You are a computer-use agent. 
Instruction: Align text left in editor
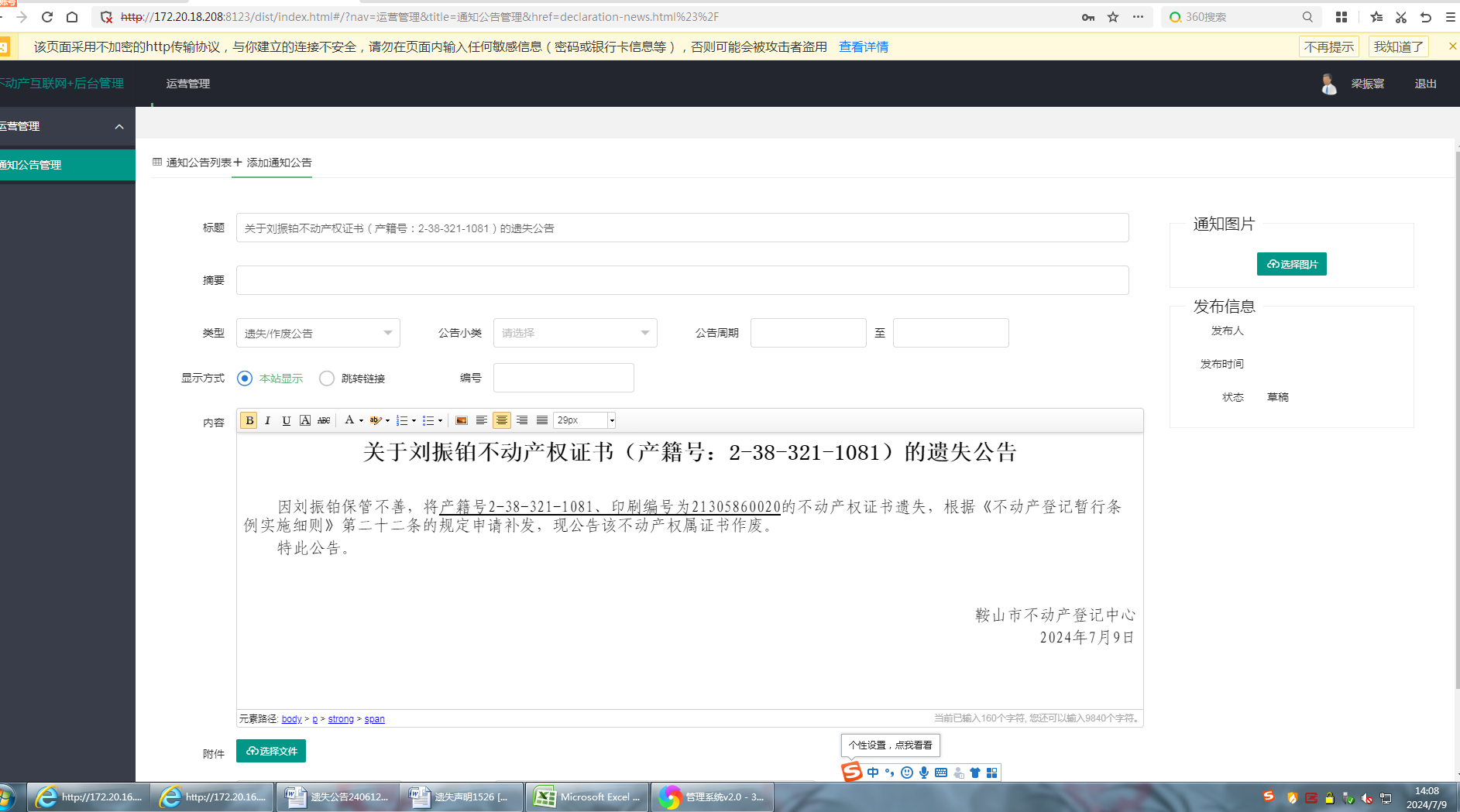482,420
